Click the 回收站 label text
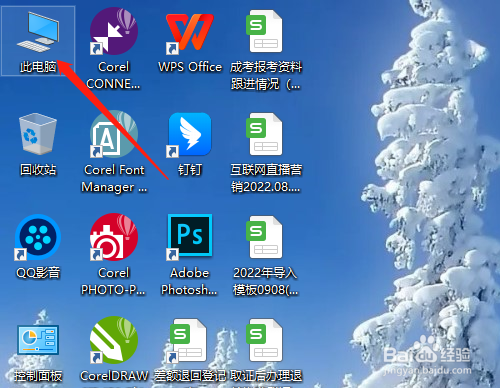500x388 pixels. tap(38, 170)
